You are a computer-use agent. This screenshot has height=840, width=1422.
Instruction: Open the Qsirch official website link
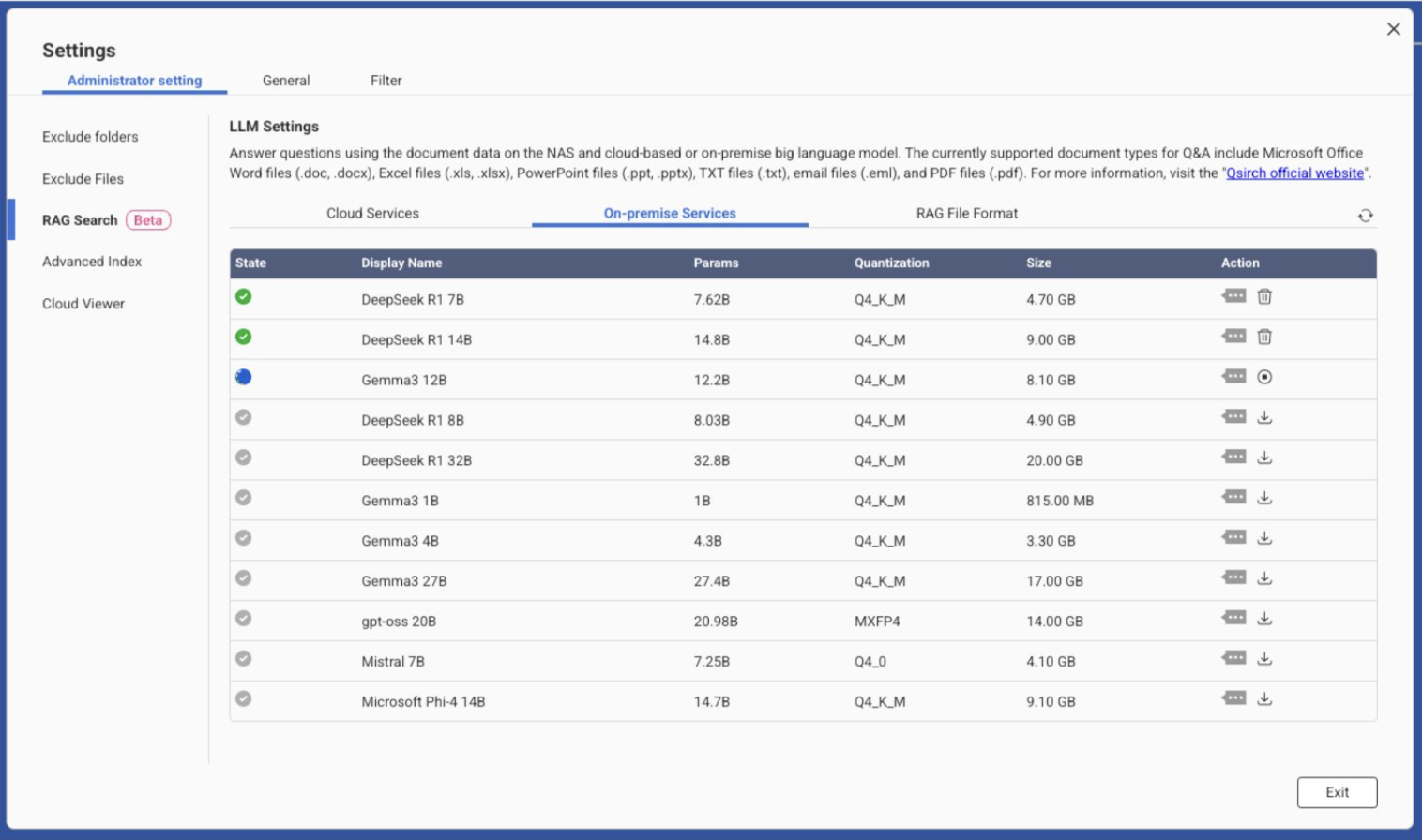(x=1294, y=173)
